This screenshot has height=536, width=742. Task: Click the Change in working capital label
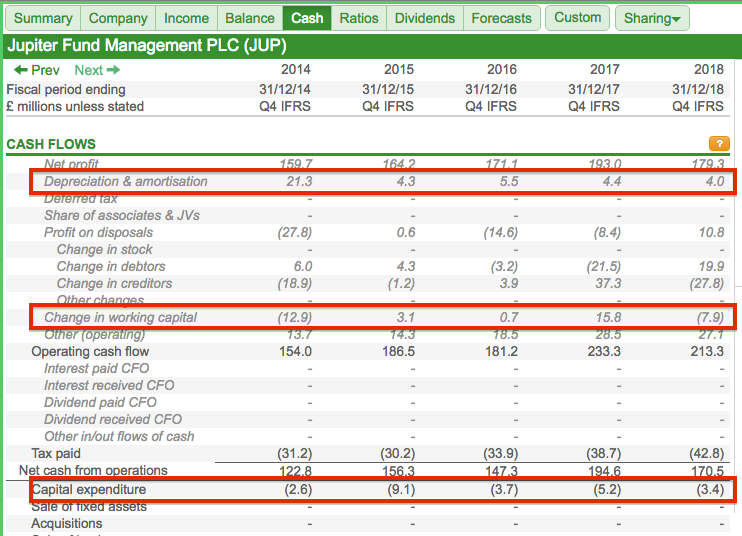pos(120,317)
